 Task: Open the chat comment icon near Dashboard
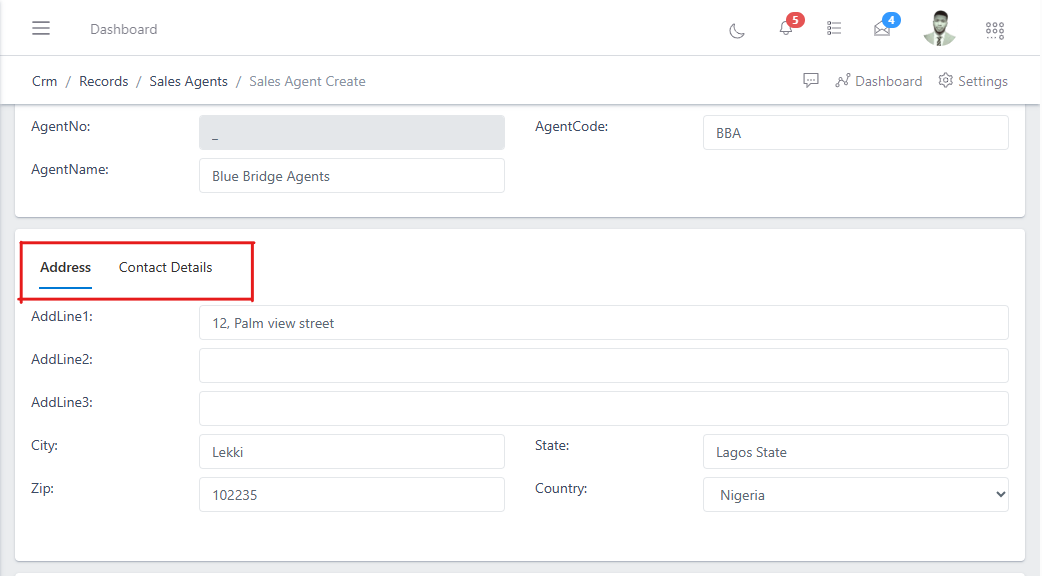811,80
